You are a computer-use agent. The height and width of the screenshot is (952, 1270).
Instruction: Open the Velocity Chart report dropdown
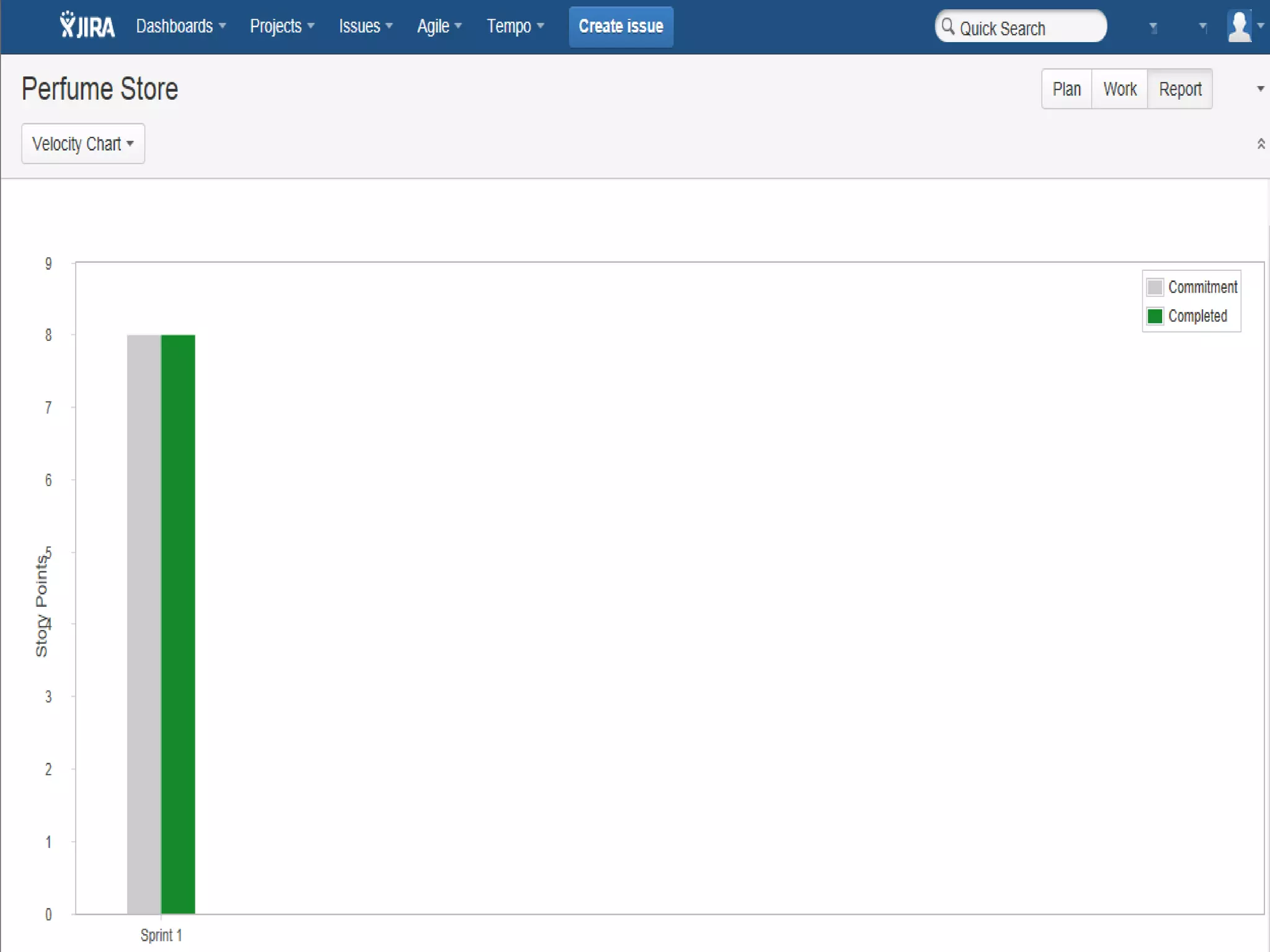click(83, 144)
